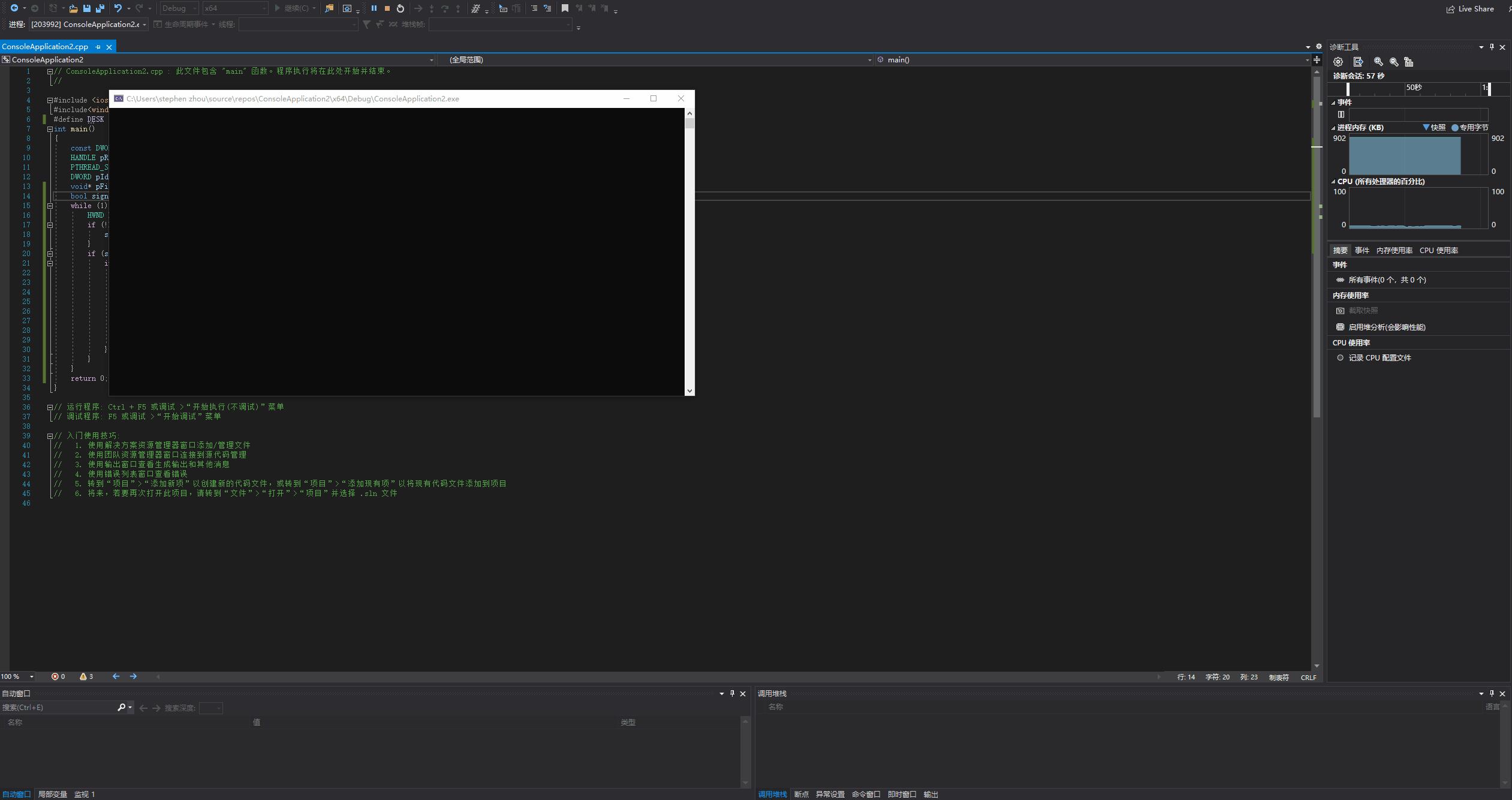The image size is (1512, 800).
Task: Click the errors count indicator in status strip
Action: click(x=58, y=676)
